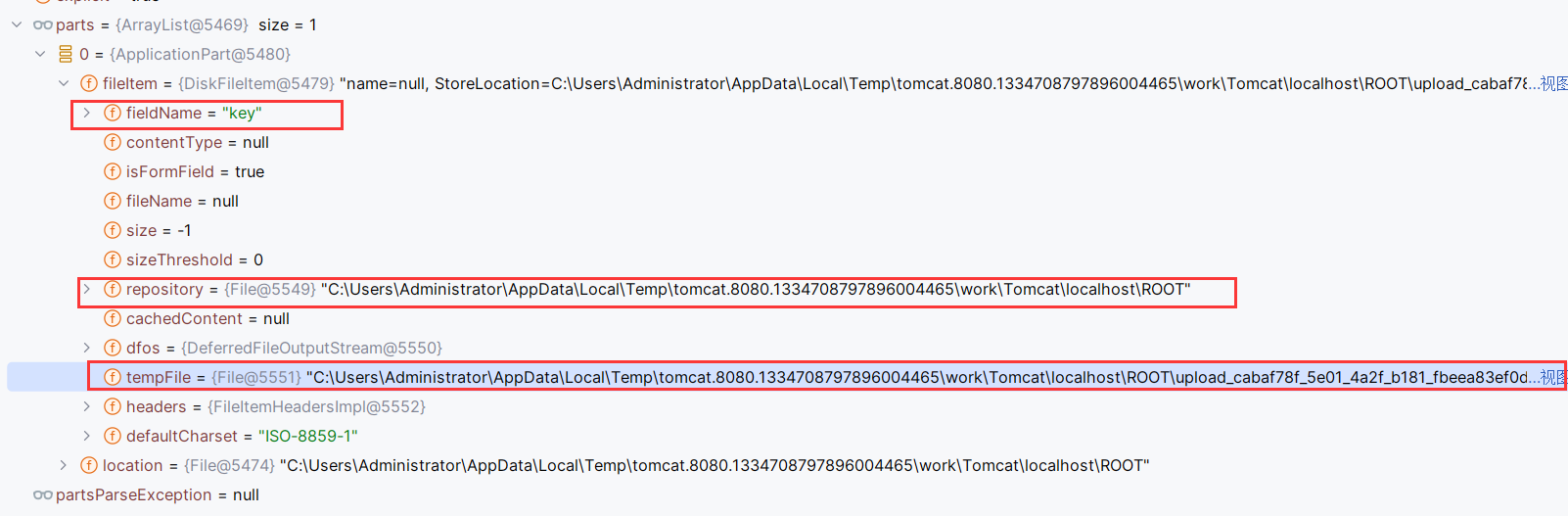The width and height of the screenshot is (1568, 516).
Task: Expand the dfos DeferredFileOutputStream node
Action: tap(87, 348)
